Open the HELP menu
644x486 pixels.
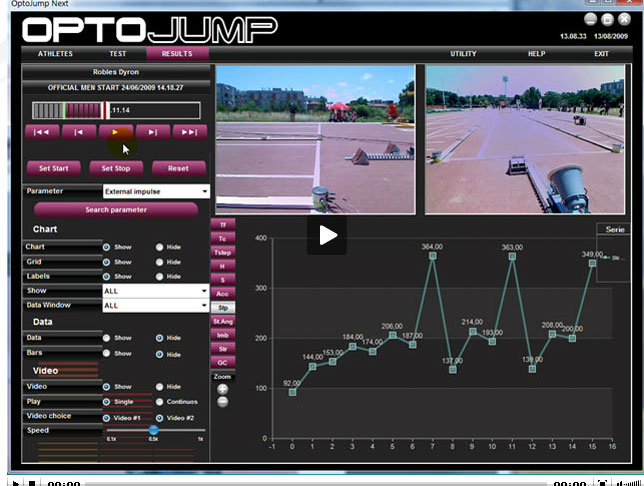click(x=536, y=54)
